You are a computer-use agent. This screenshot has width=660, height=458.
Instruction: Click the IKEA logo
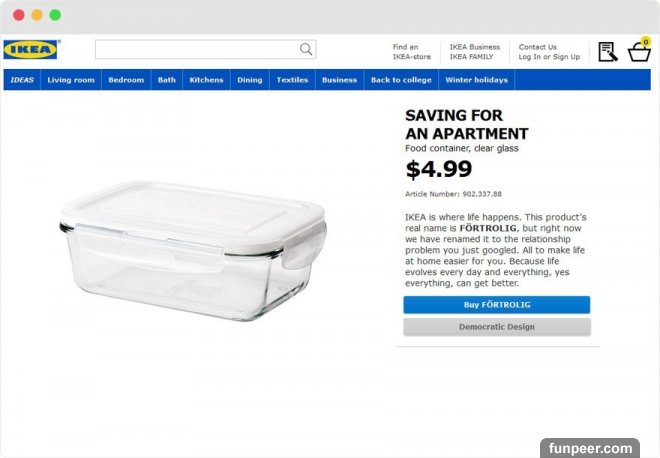pos(32,50)
